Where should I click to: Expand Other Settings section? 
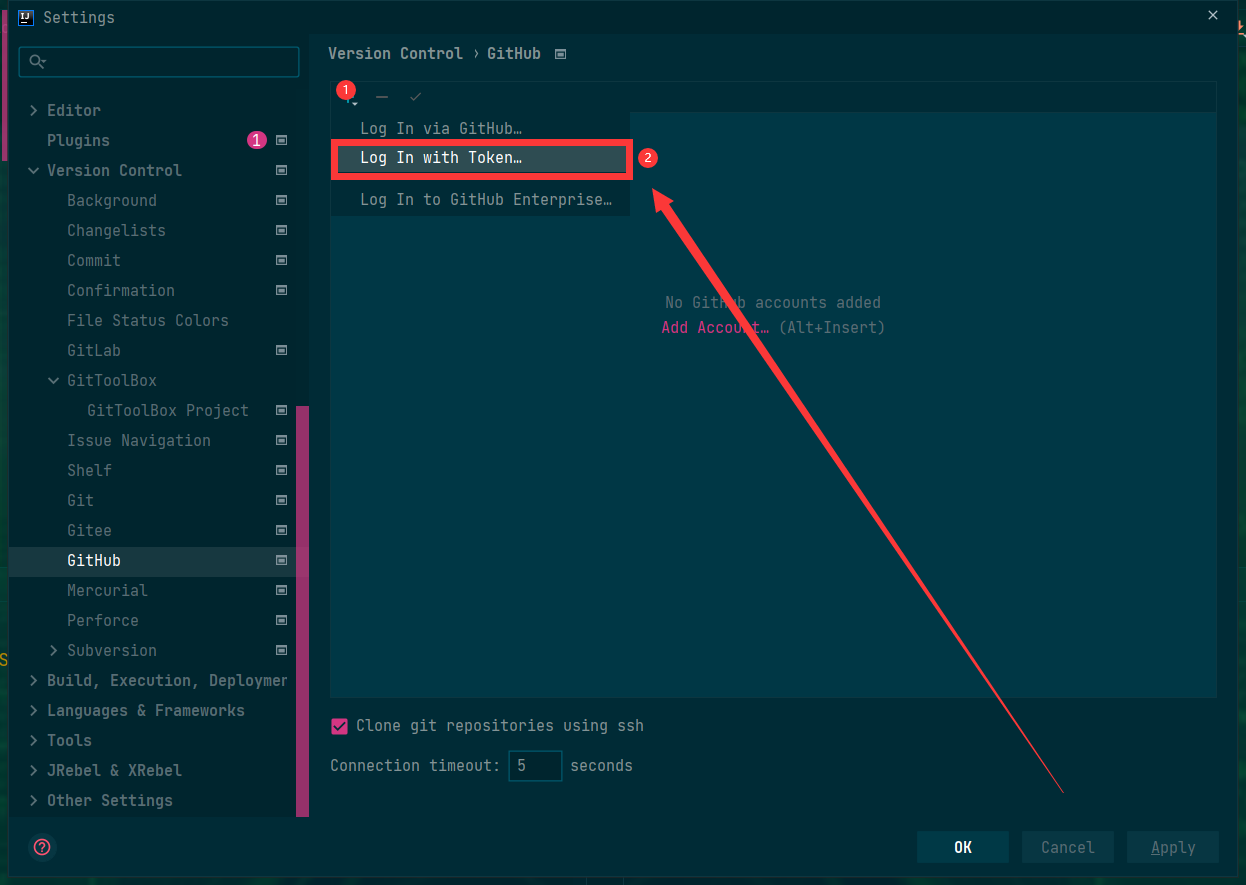point(34,800)
